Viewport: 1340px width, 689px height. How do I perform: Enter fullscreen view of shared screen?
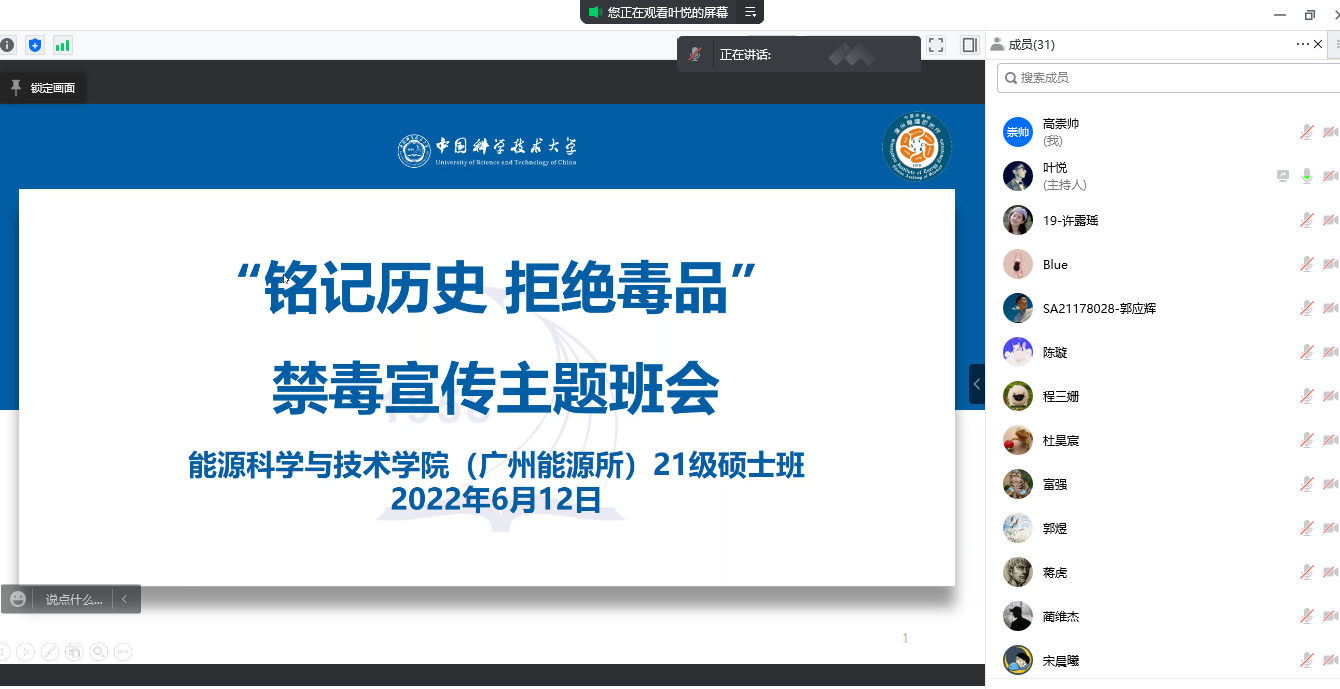pyautogui.click(x=936, y=45)
